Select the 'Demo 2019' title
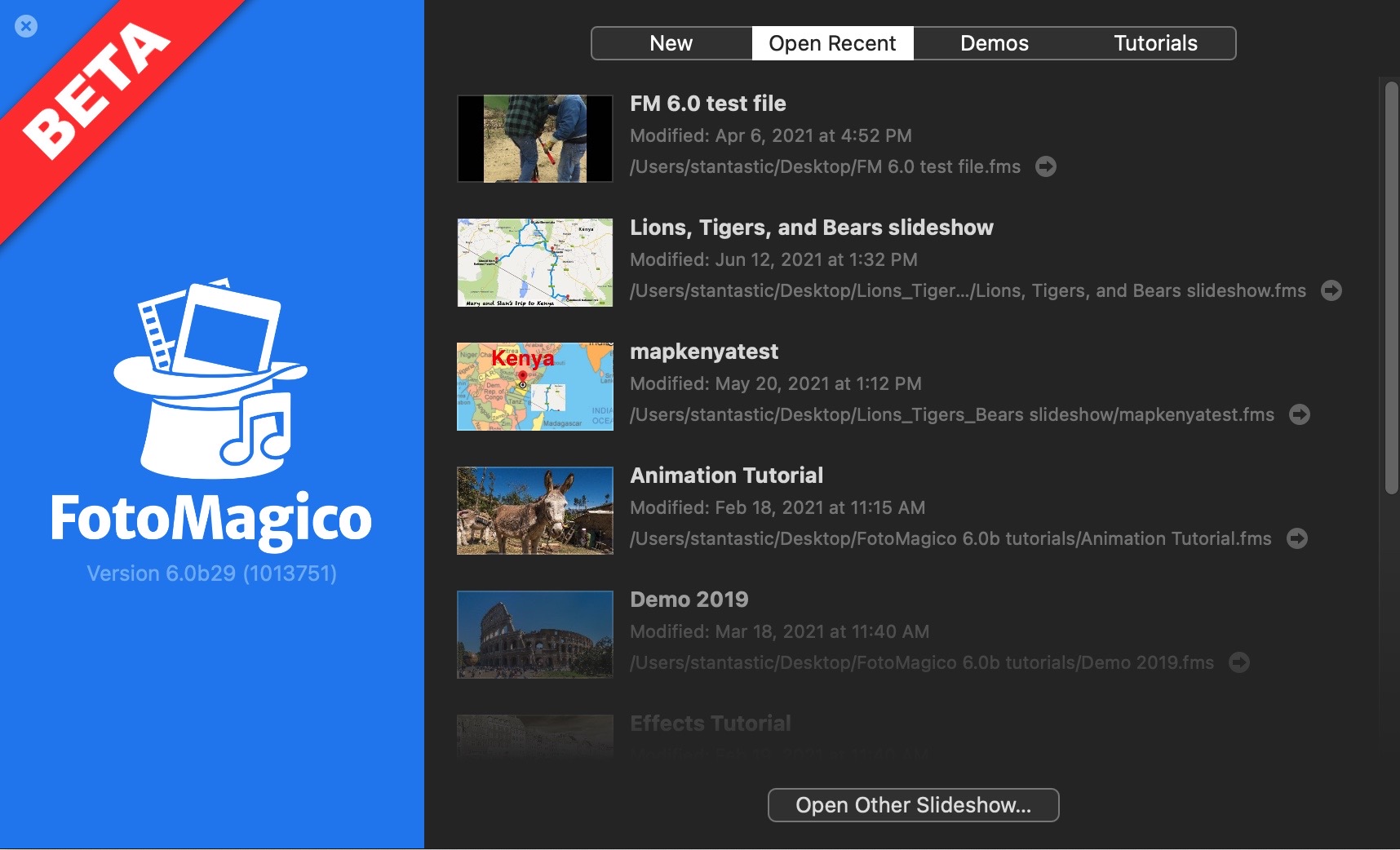The width and height of the screenshot is (1400, 850). pos(689,600)
